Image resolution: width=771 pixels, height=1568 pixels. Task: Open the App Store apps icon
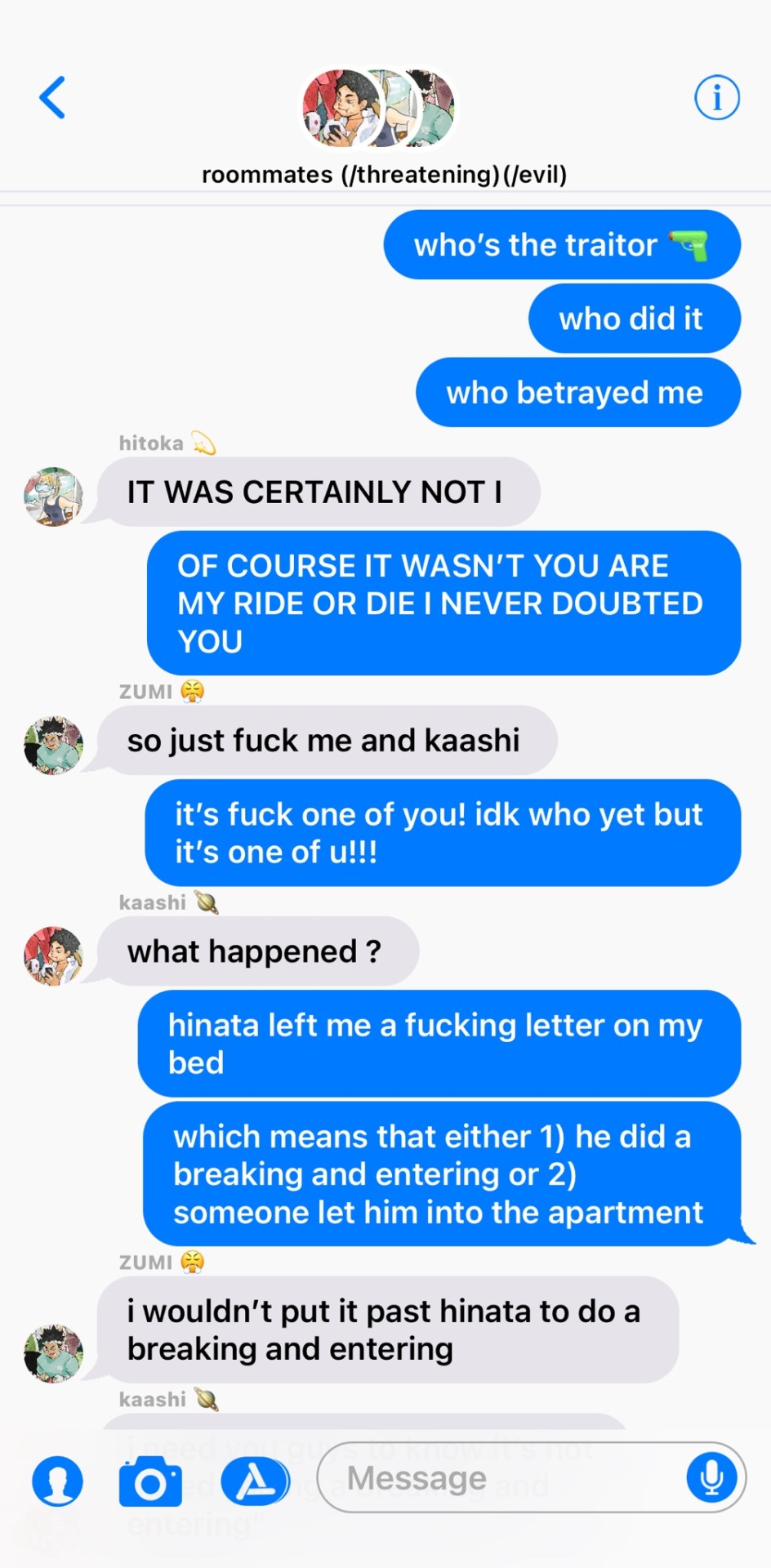tap(256, 1481)
